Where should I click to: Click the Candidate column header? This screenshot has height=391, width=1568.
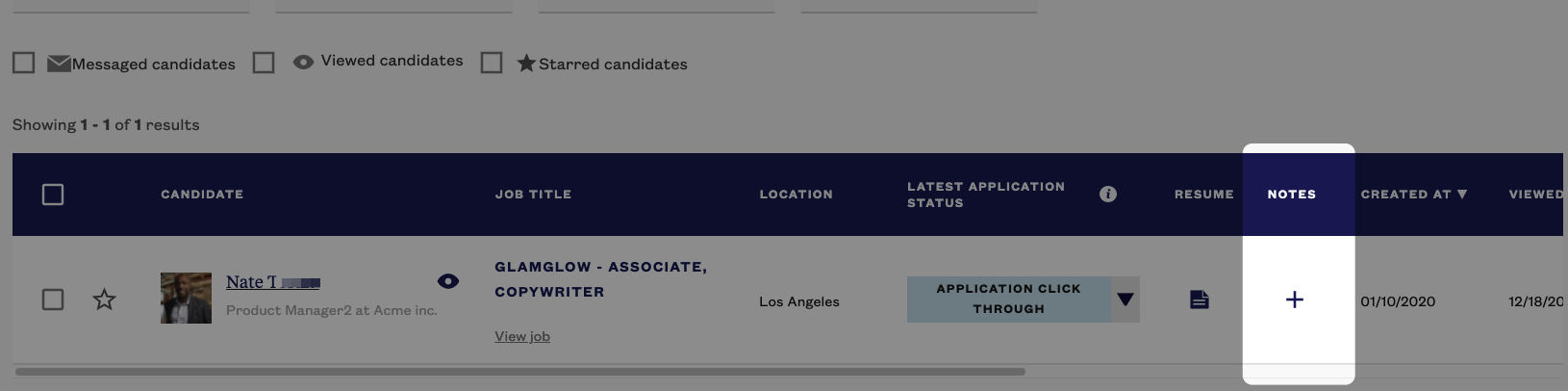coord(202,195)
